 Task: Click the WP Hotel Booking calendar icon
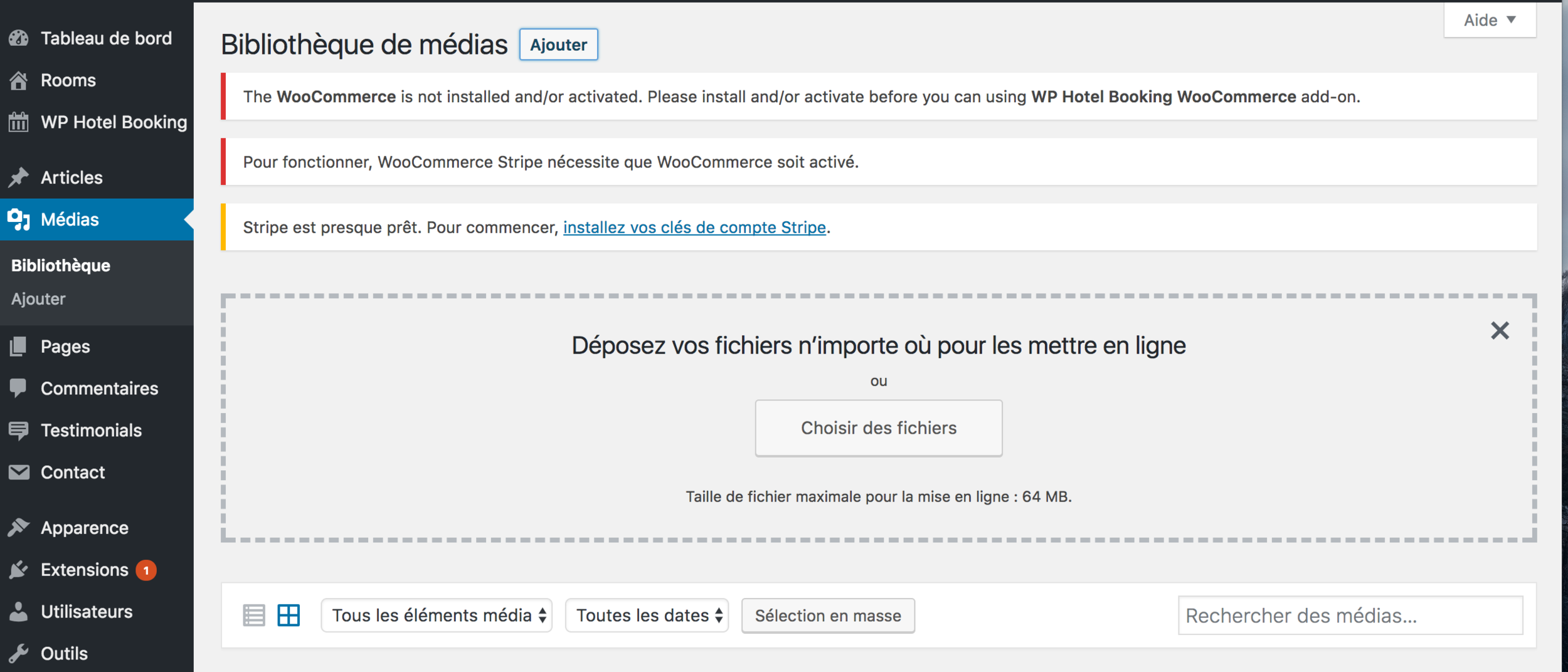tap(19, 122)
